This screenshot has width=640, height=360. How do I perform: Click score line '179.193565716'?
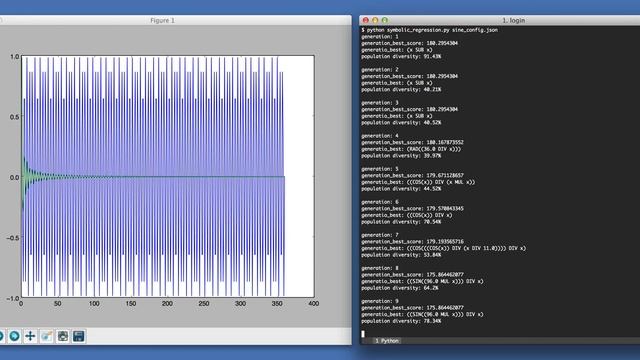tap(412, 241)
